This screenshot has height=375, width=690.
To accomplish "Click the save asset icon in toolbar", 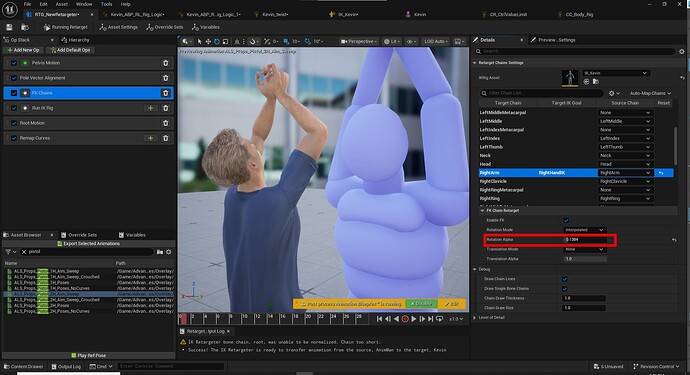I will coord(9,27).
